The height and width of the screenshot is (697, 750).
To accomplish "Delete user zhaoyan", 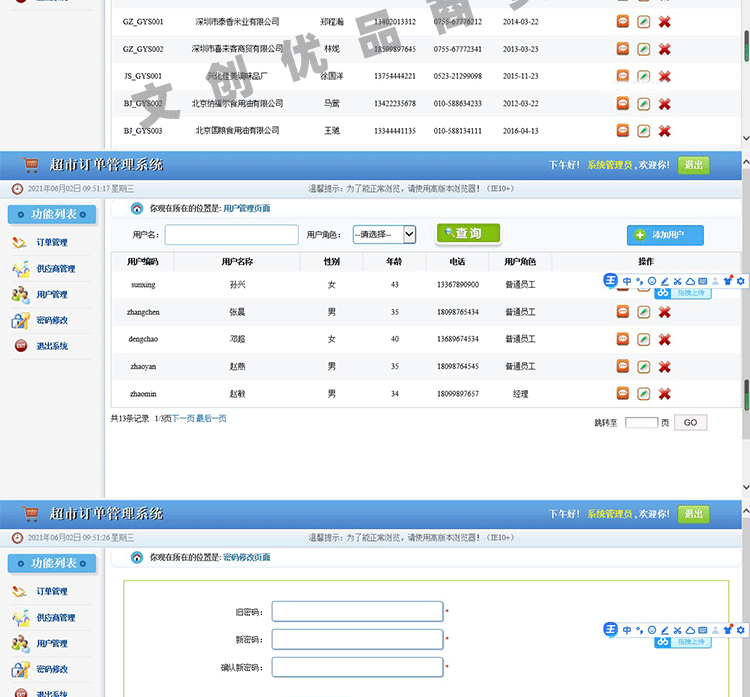I will coord(664,366).
